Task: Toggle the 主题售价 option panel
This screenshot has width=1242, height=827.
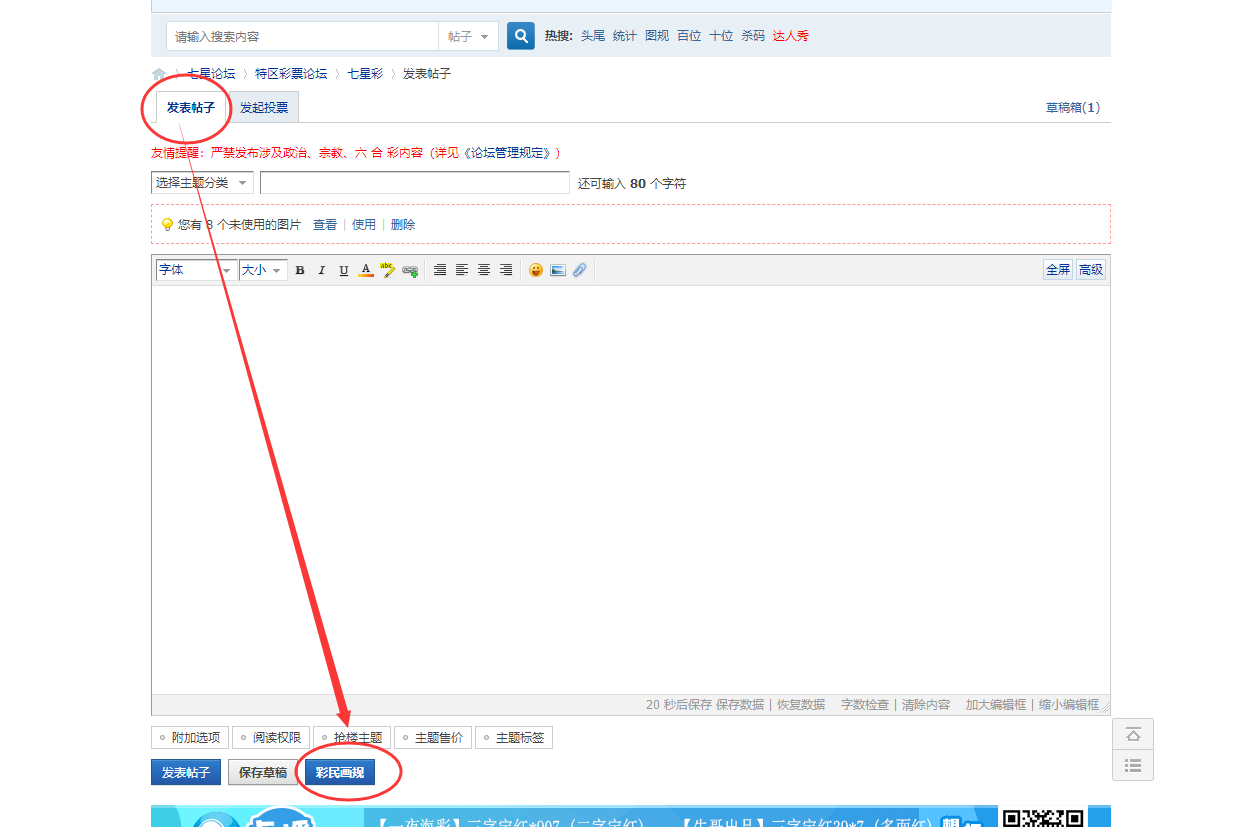Action: click(x=432, y=738)
